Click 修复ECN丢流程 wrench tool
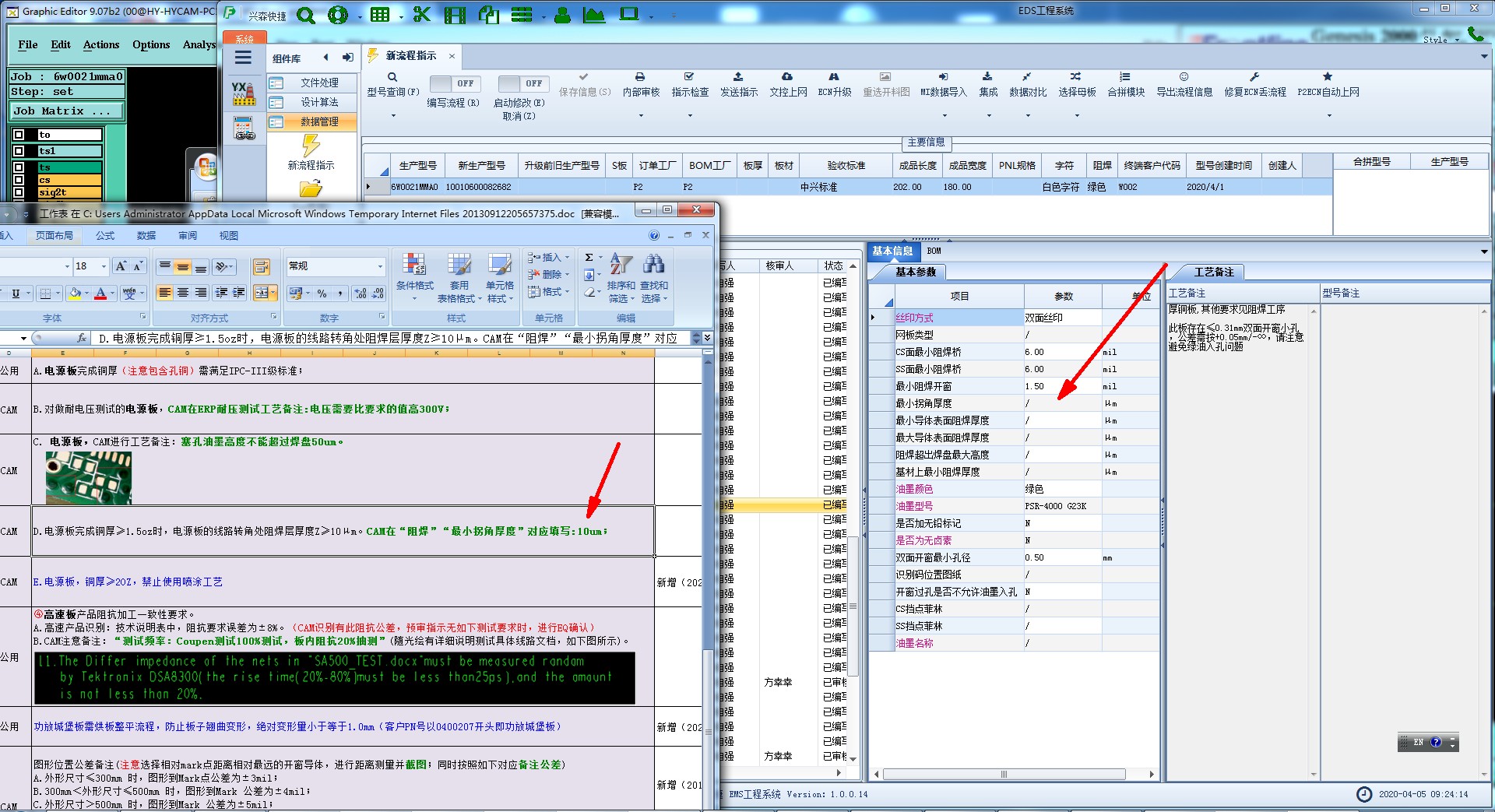The width and height of the screenshot is (1495, 812). pyautogui.click(x=1255, y=85)
